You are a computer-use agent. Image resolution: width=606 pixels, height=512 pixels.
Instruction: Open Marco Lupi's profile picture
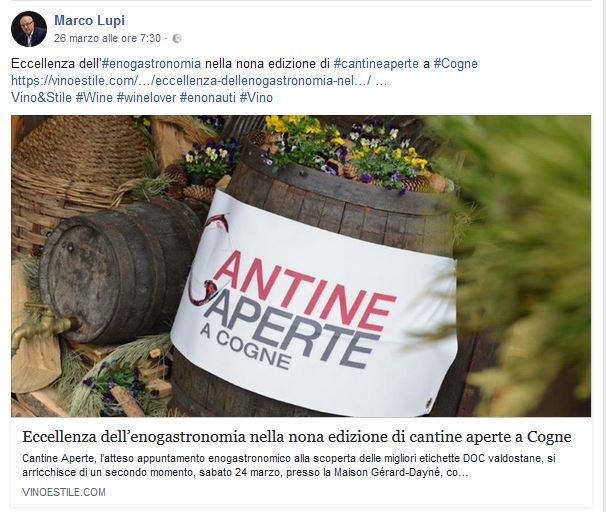click(29, 29)
